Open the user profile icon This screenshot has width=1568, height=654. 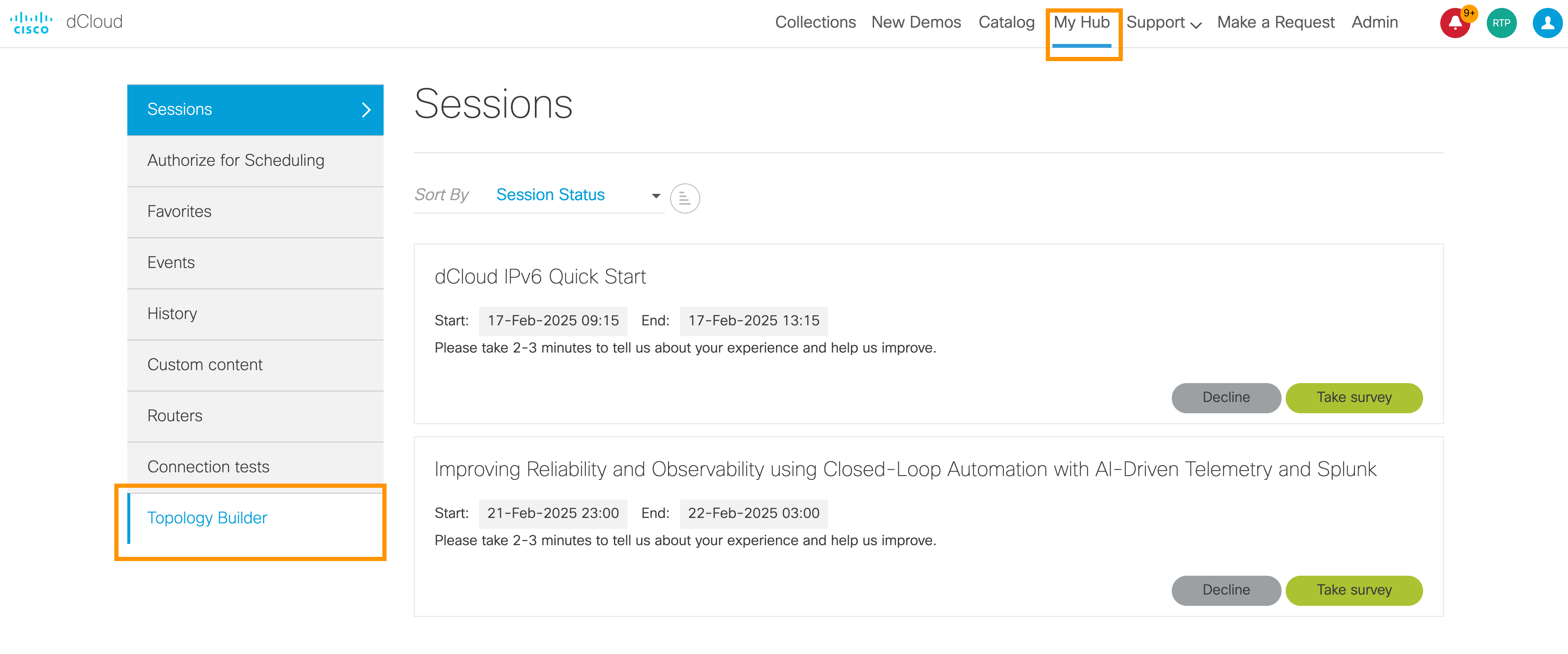[x=1547, y=23]
